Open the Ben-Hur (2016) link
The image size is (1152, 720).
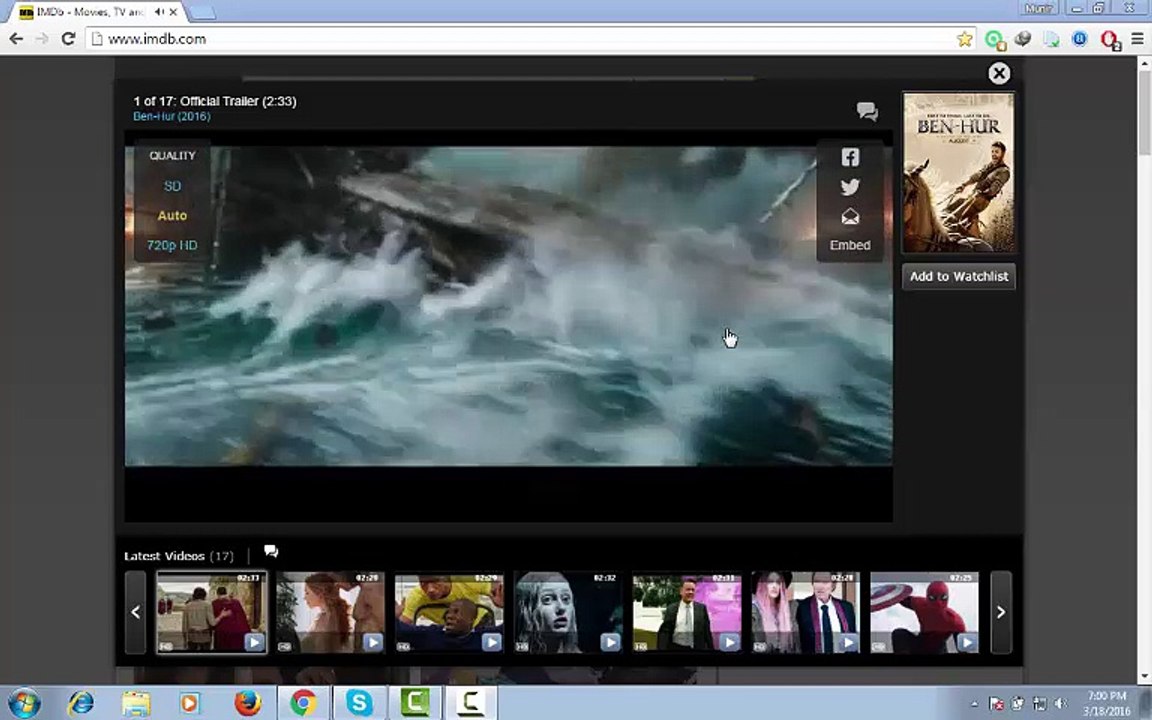pos(172,116)
